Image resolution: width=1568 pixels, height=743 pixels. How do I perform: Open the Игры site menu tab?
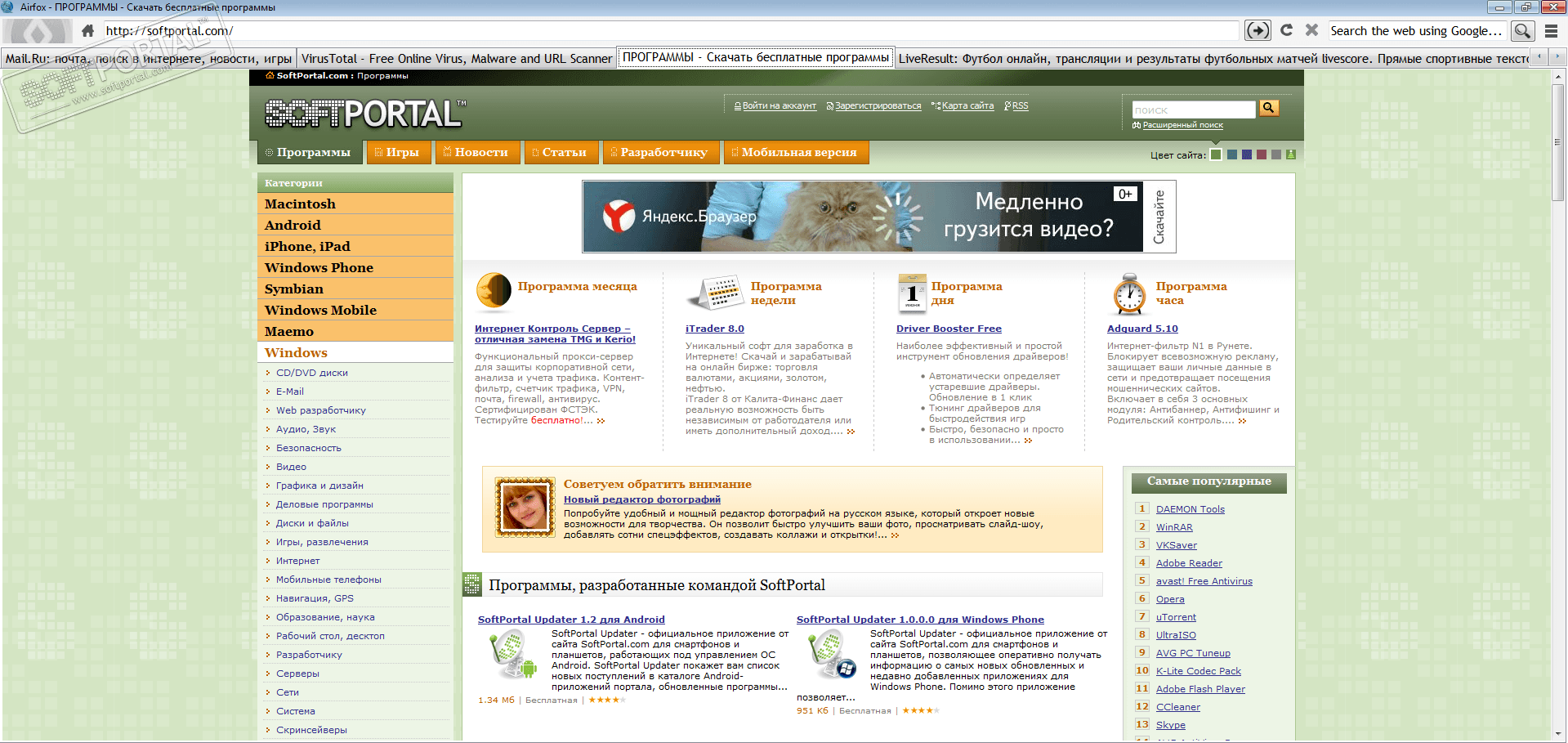[x=399, y=152]
